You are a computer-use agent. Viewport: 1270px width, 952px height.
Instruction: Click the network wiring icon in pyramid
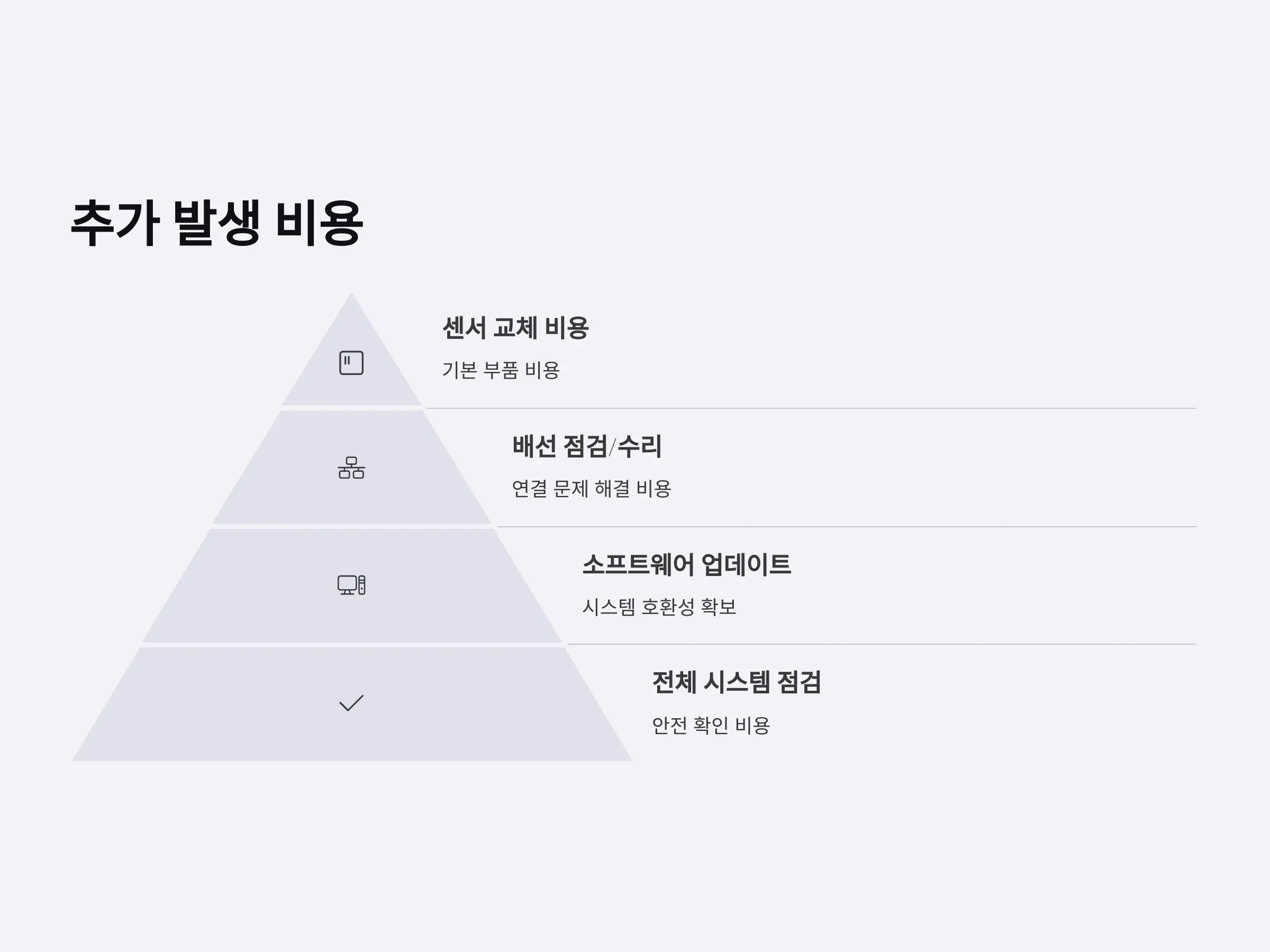[x=351, y=468]
